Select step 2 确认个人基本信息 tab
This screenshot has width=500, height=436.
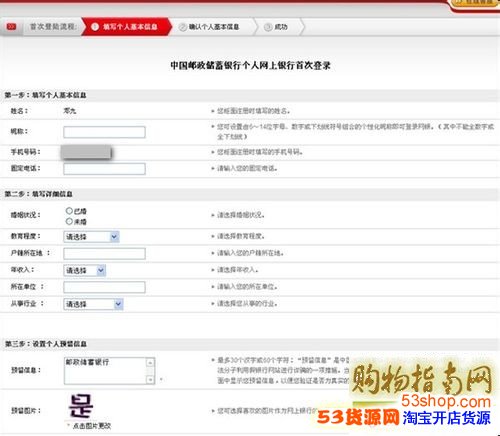(x=213, y=27)
